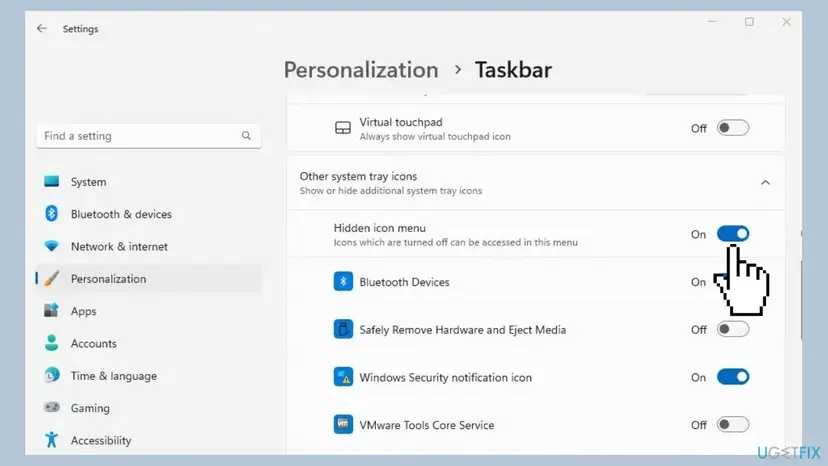Image resolution: width=828 pixels, height=466 pixels.
Task: Click 'VMware Tools Core Service' label
Action: tap(427, 425)
